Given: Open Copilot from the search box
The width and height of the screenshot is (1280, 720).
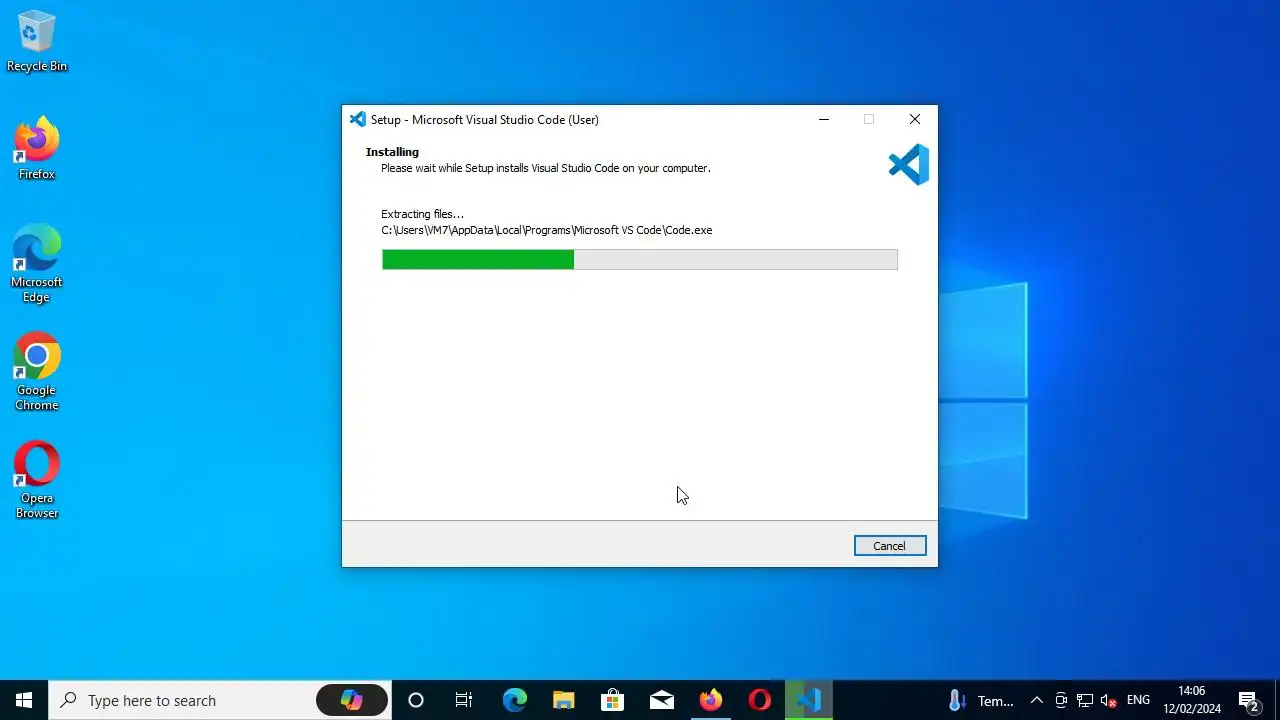Looking at the screenshot, I should point(351,700).
